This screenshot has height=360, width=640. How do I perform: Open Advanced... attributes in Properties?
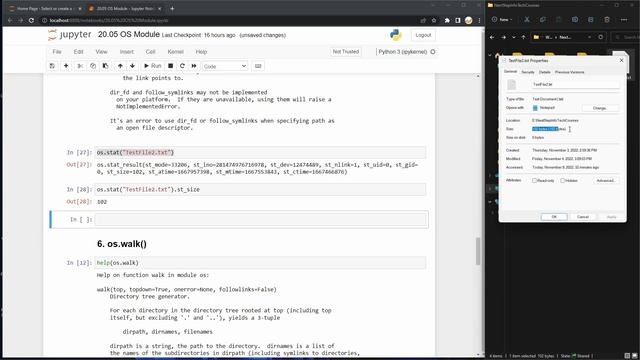point(606,180)
